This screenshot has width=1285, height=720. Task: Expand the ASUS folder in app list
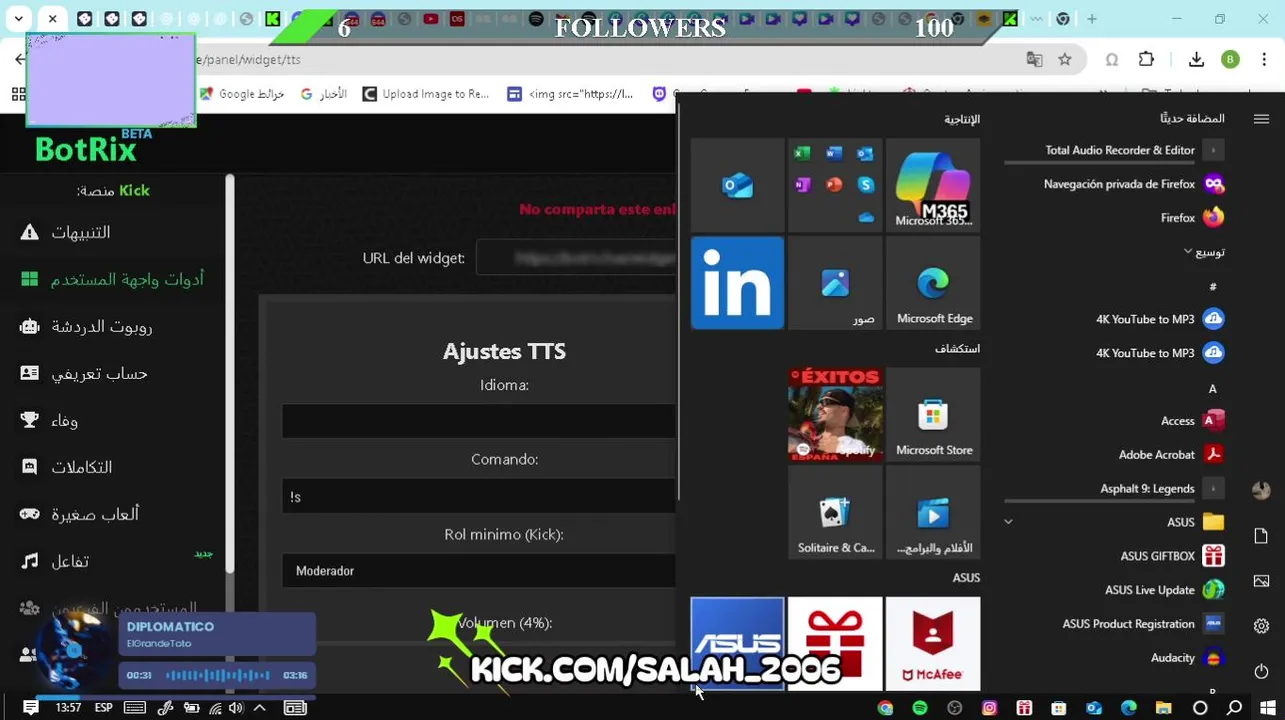pyautogui.click(x=1115, y=522)
